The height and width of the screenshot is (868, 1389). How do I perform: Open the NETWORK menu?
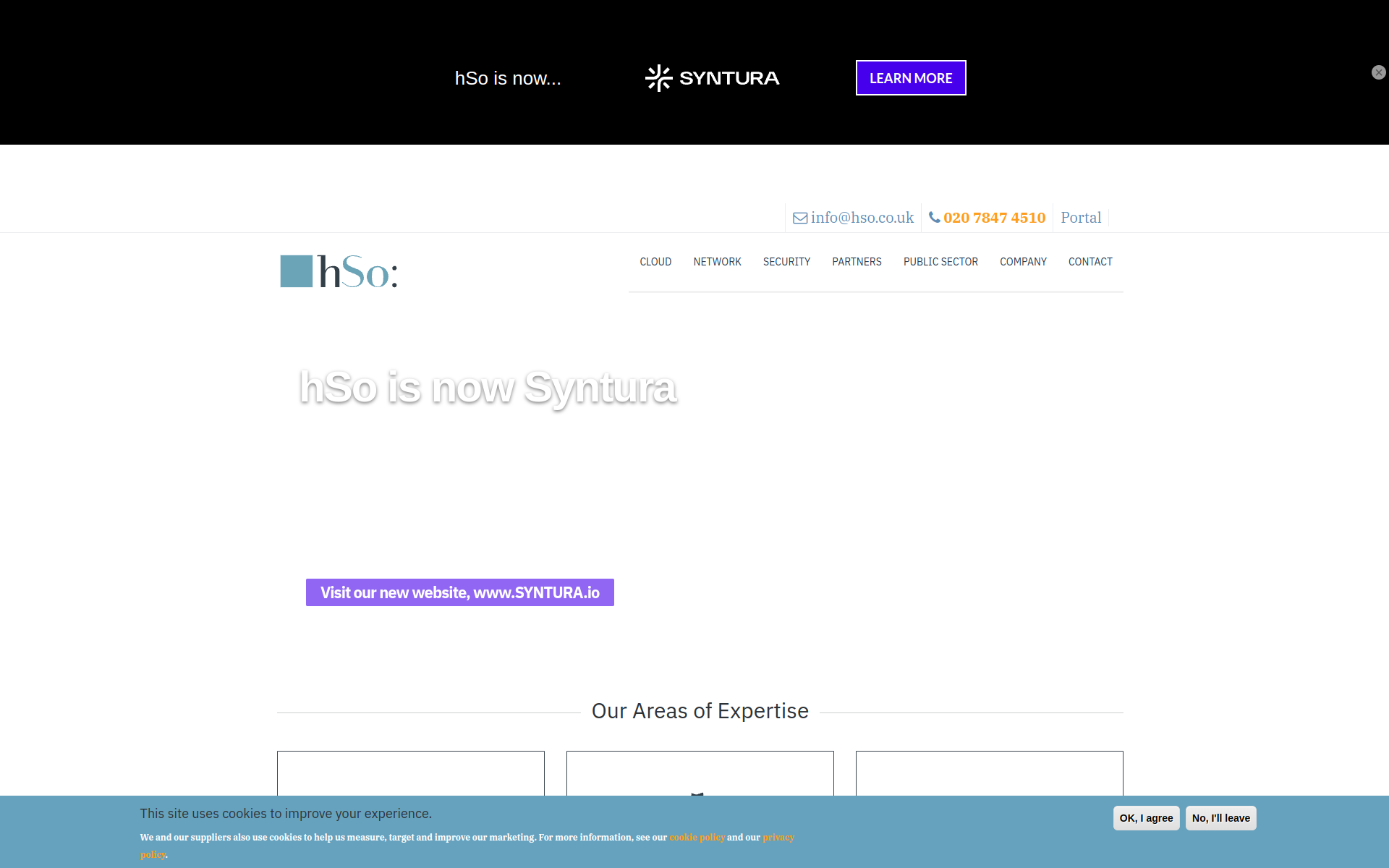coord(717,262)
